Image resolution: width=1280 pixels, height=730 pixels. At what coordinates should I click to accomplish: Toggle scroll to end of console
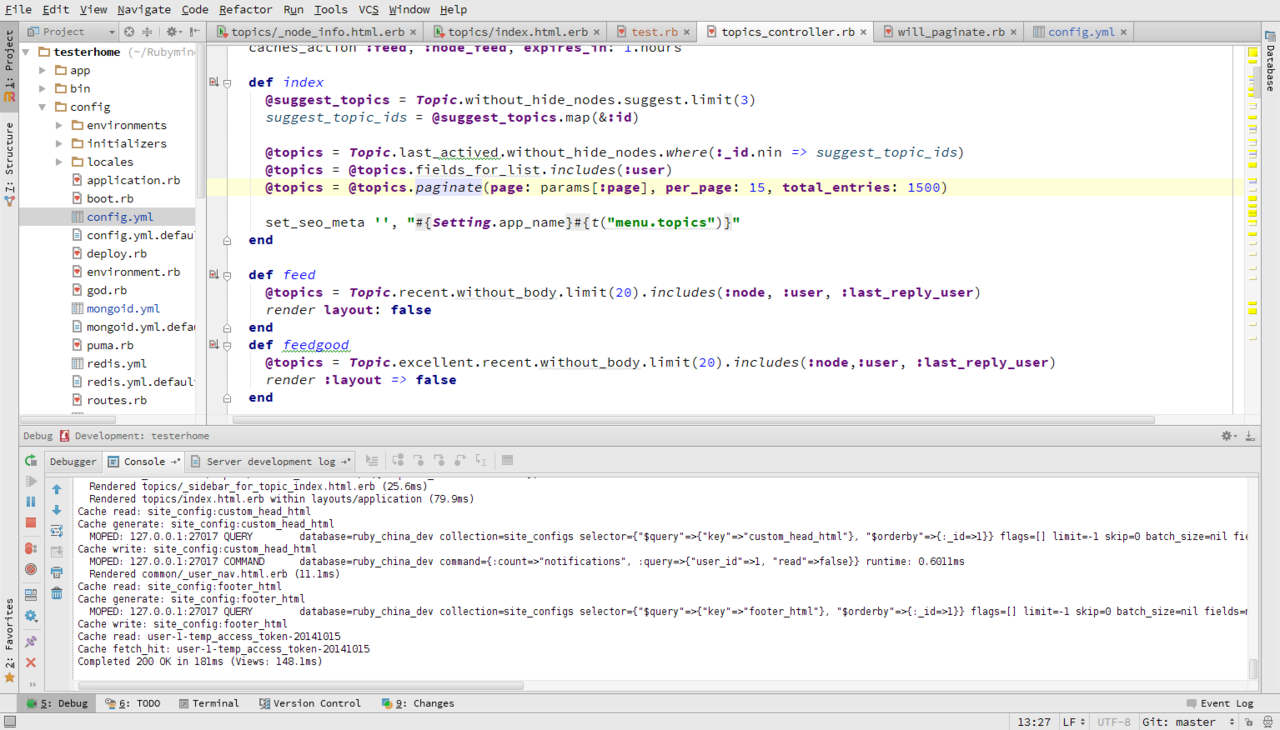(x=57, y=552)
